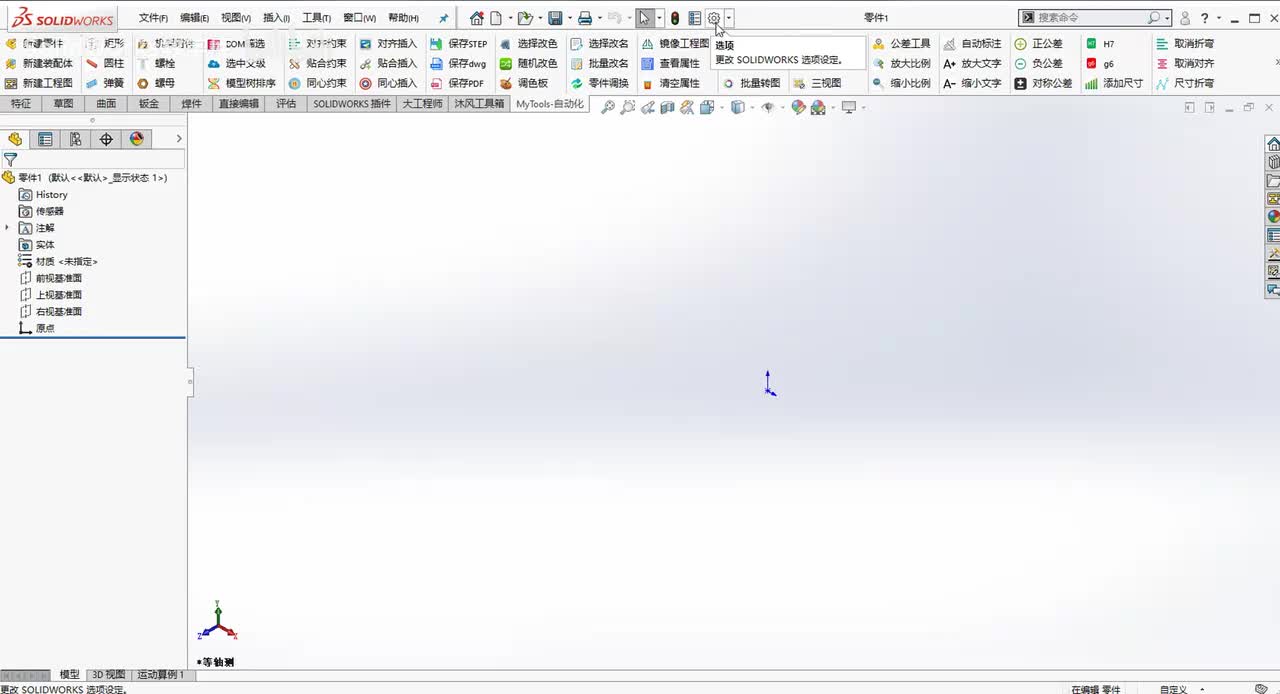Screen dimensions: 1280x694
Task: Click the 添加尺寸 tool
Action: point(1114,83)
